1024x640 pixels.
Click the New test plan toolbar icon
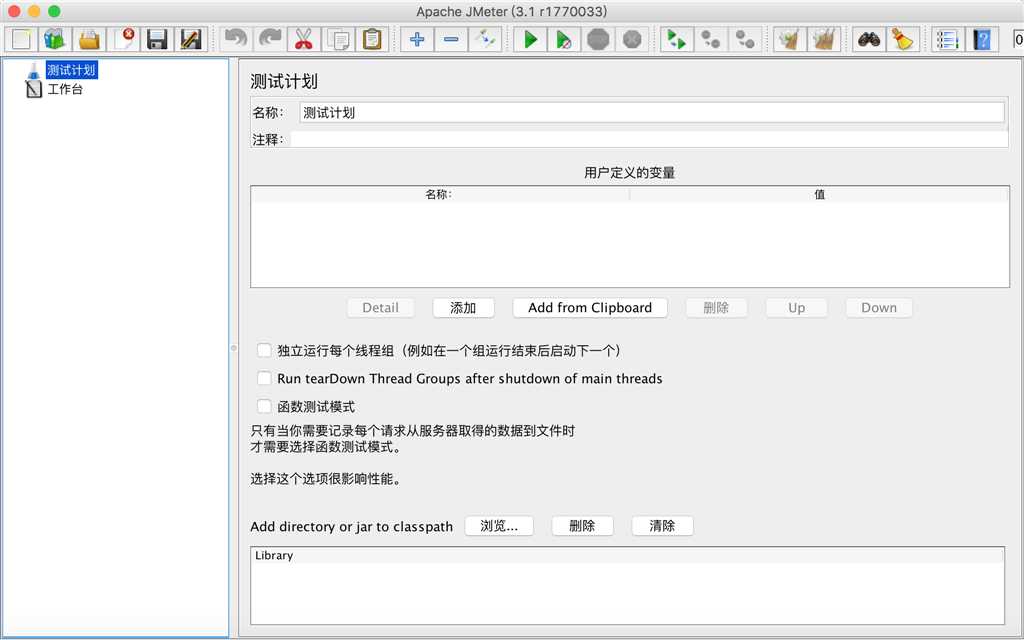click(21, 39)
